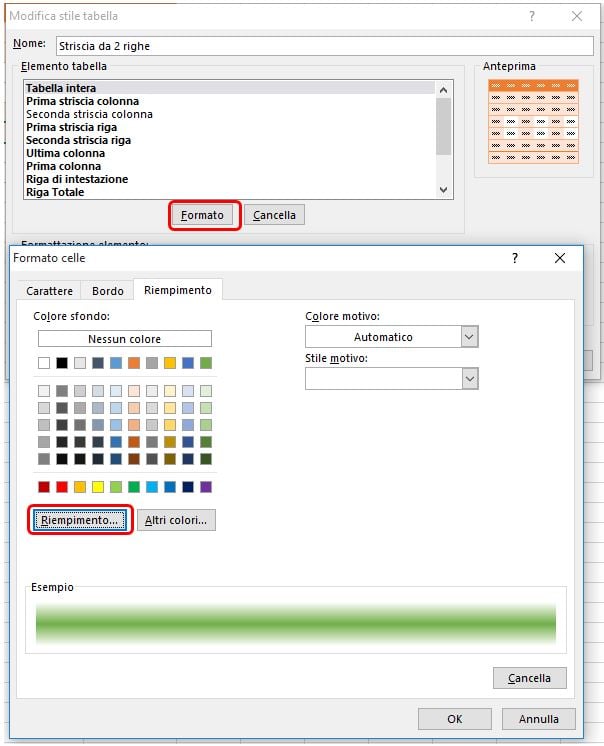Select the Riempimento tab
This screenshot has width=604, height=746.
pos(177,290)
